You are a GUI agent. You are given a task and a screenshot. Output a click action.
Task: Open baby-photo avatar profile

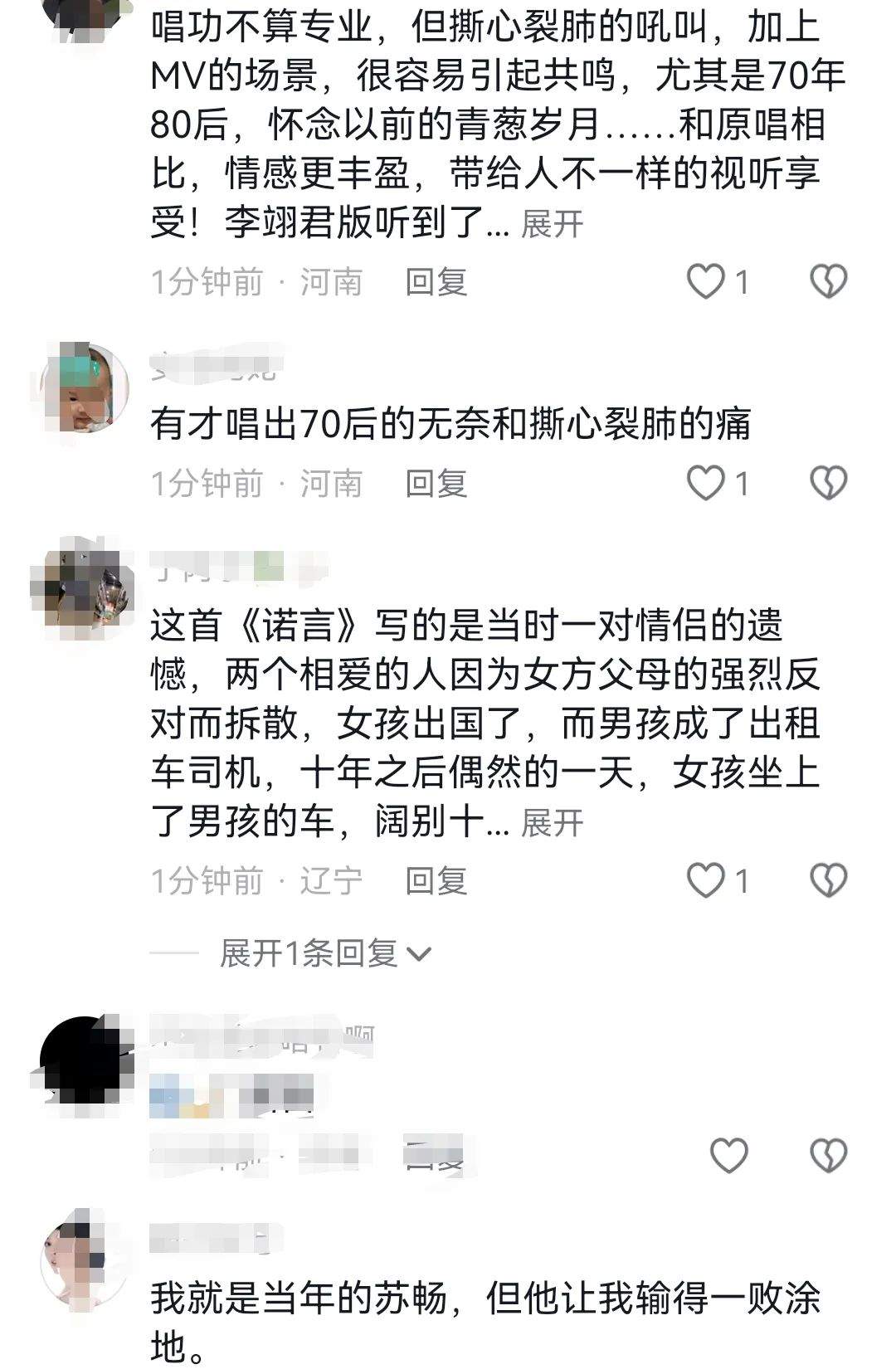[85, 388]
